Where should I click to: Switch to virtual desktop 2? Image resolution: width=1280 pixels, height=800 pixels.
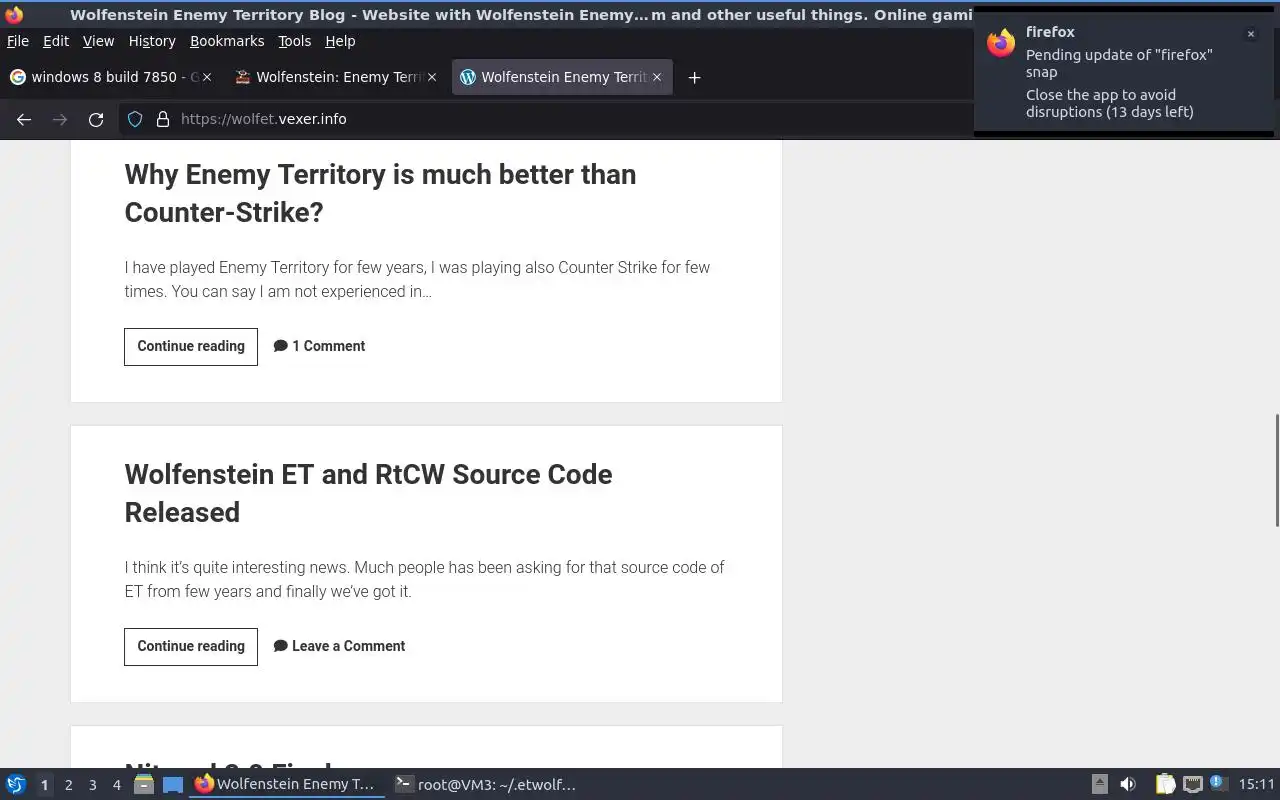tap(68, 785)
